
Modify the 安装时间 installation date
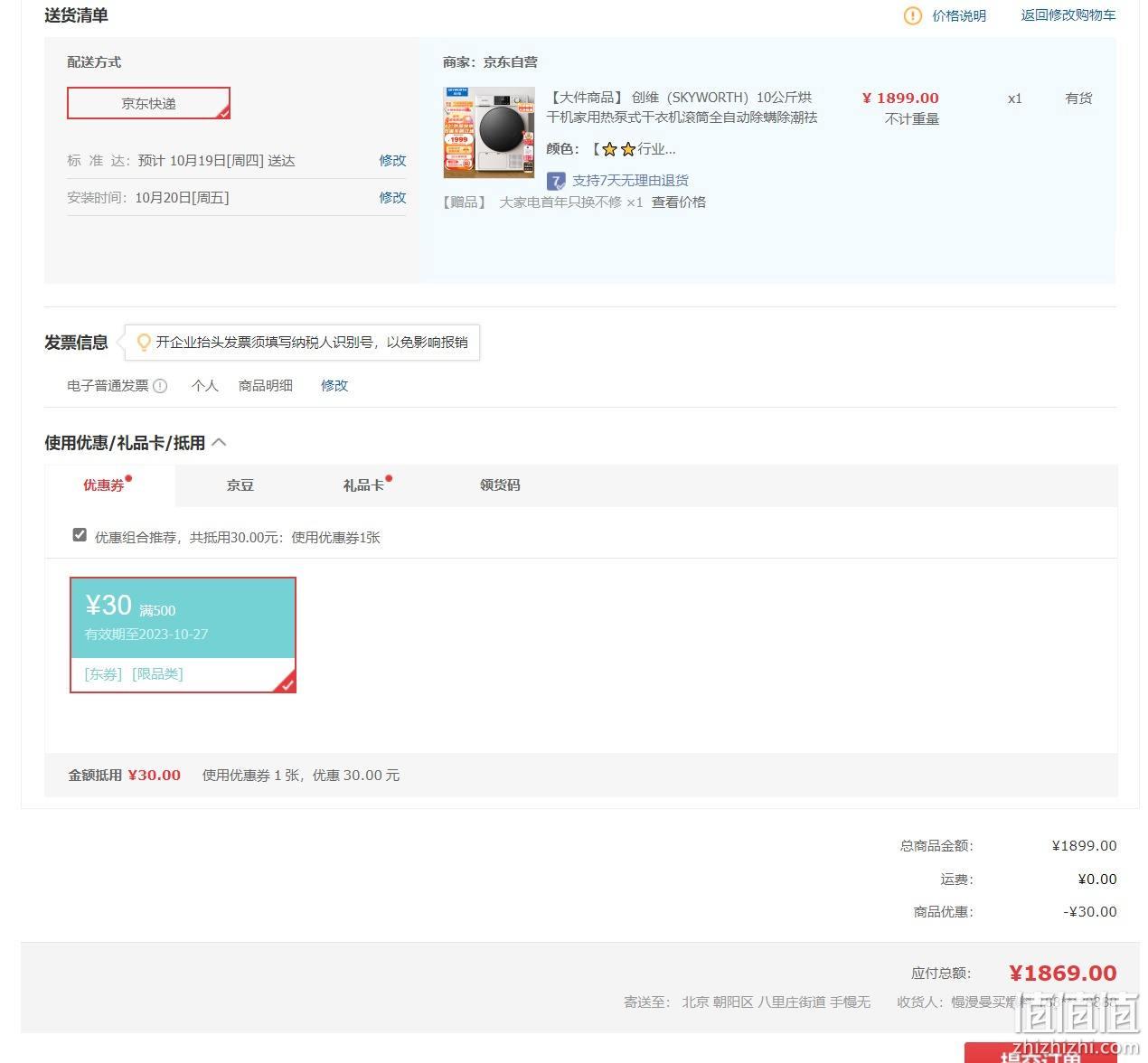[392, 197]
